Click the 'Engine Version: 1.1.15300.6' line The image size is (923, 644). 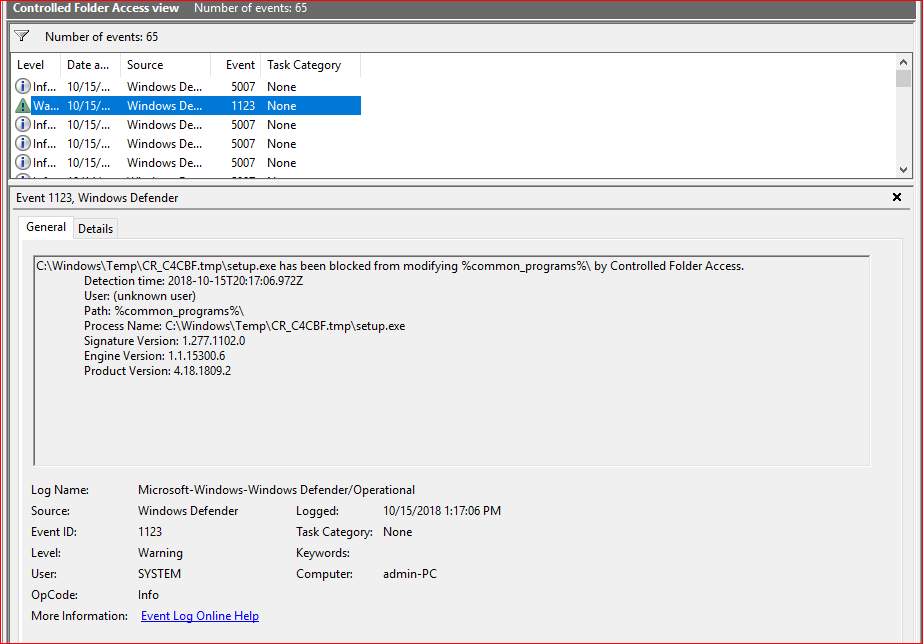pyautogui.click(x=155, y=356)
